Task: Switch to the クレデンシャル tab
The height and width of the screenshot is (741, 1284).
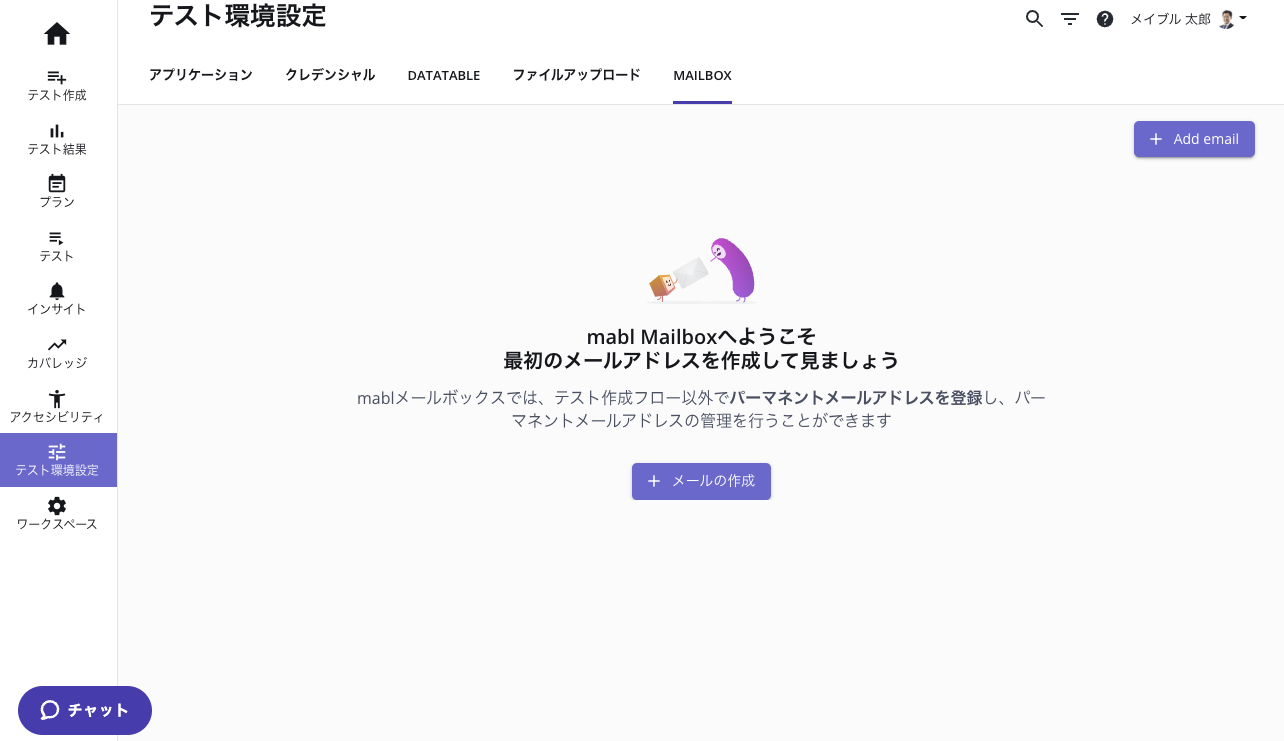Action: pyautogui.click(x=330, y=75)
